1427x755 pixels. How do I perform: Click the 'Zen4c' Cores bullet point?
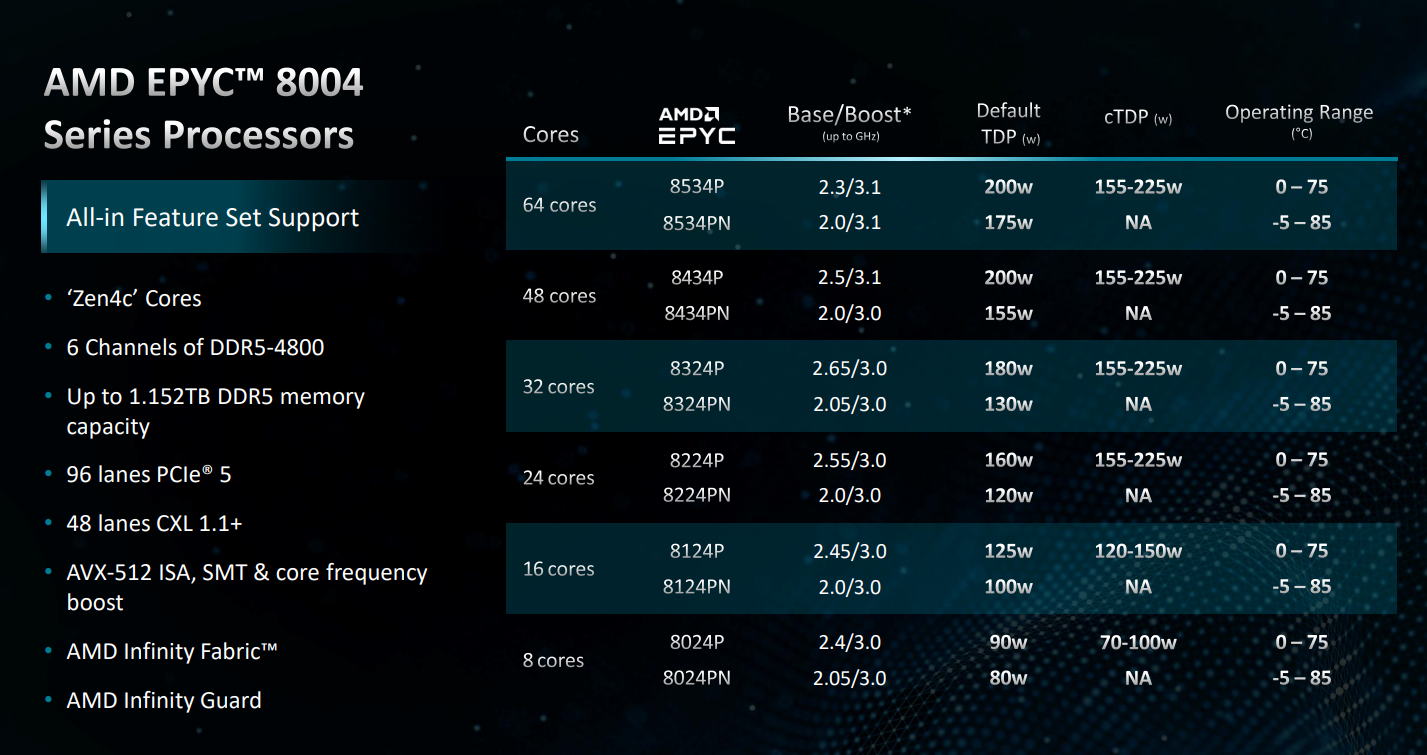(134, 298)
